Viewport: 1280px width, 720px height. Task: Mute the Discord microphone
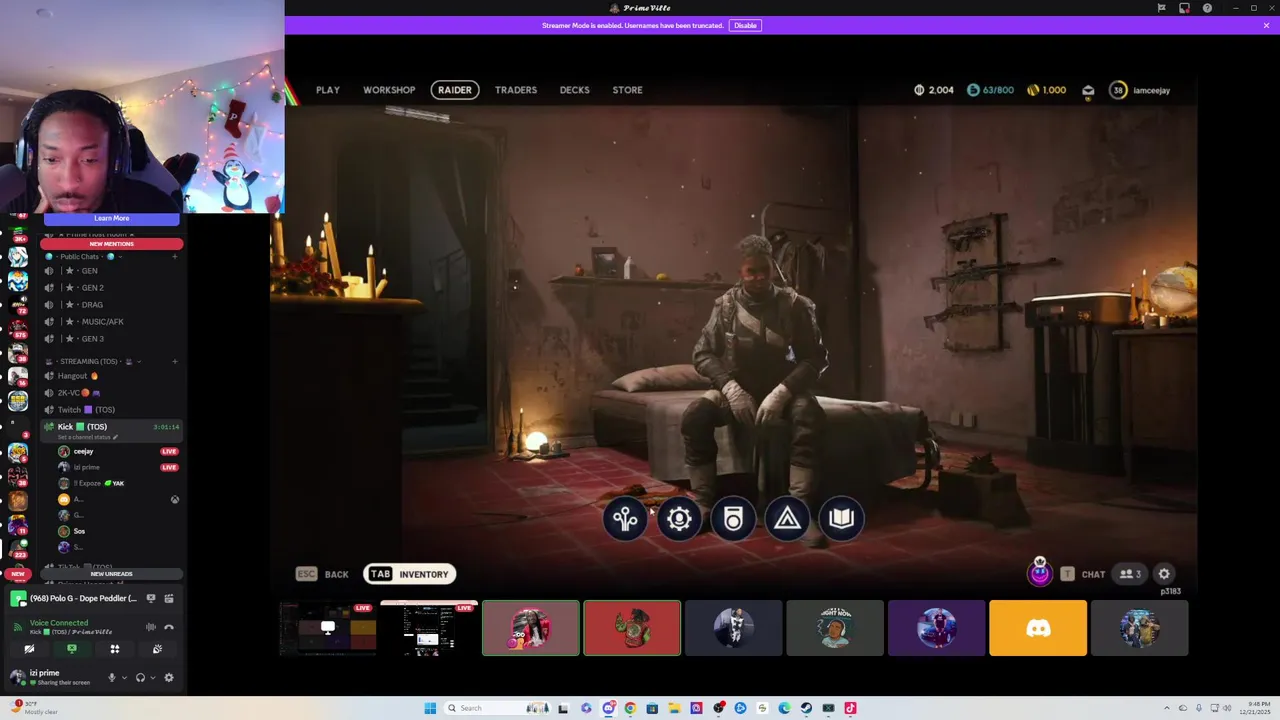pyautogui.click(x=112, y=678)
